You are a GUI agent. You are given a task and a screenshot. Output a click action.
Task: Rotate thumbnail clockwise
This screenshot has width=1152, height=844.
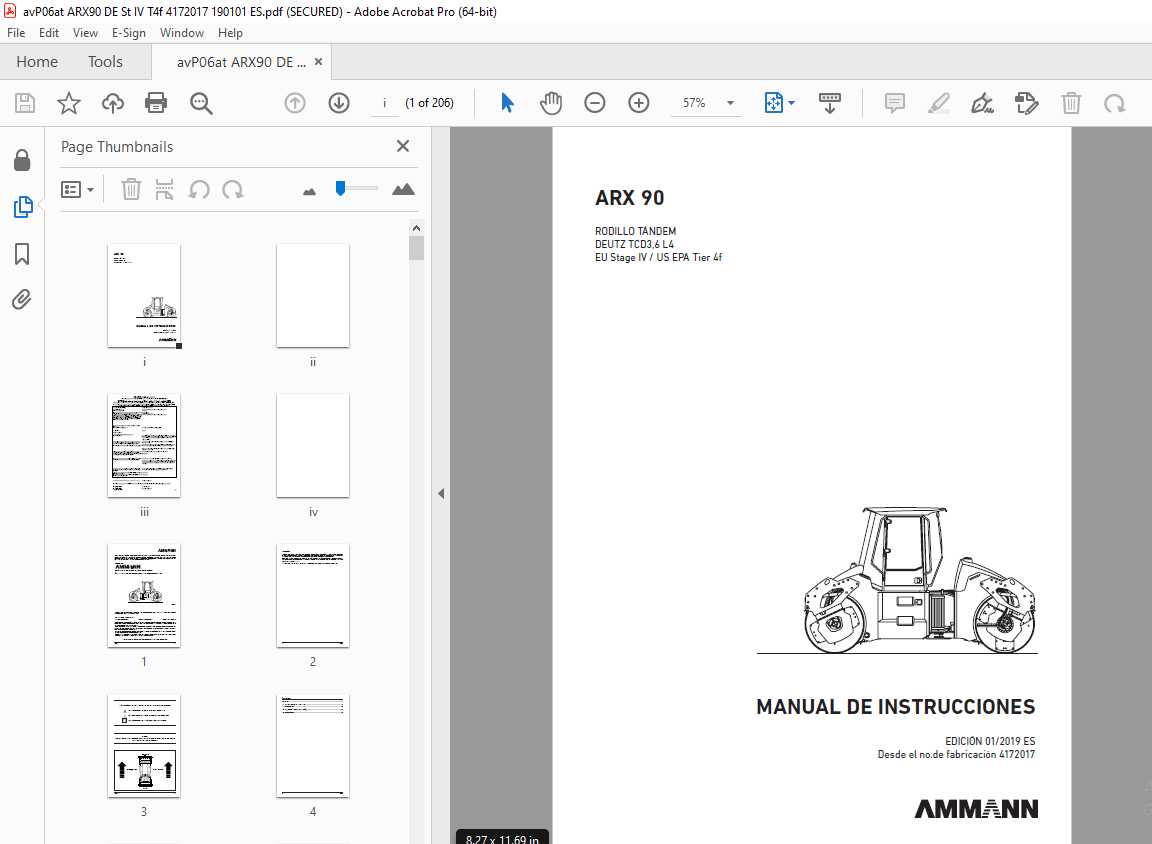point(233,190)
